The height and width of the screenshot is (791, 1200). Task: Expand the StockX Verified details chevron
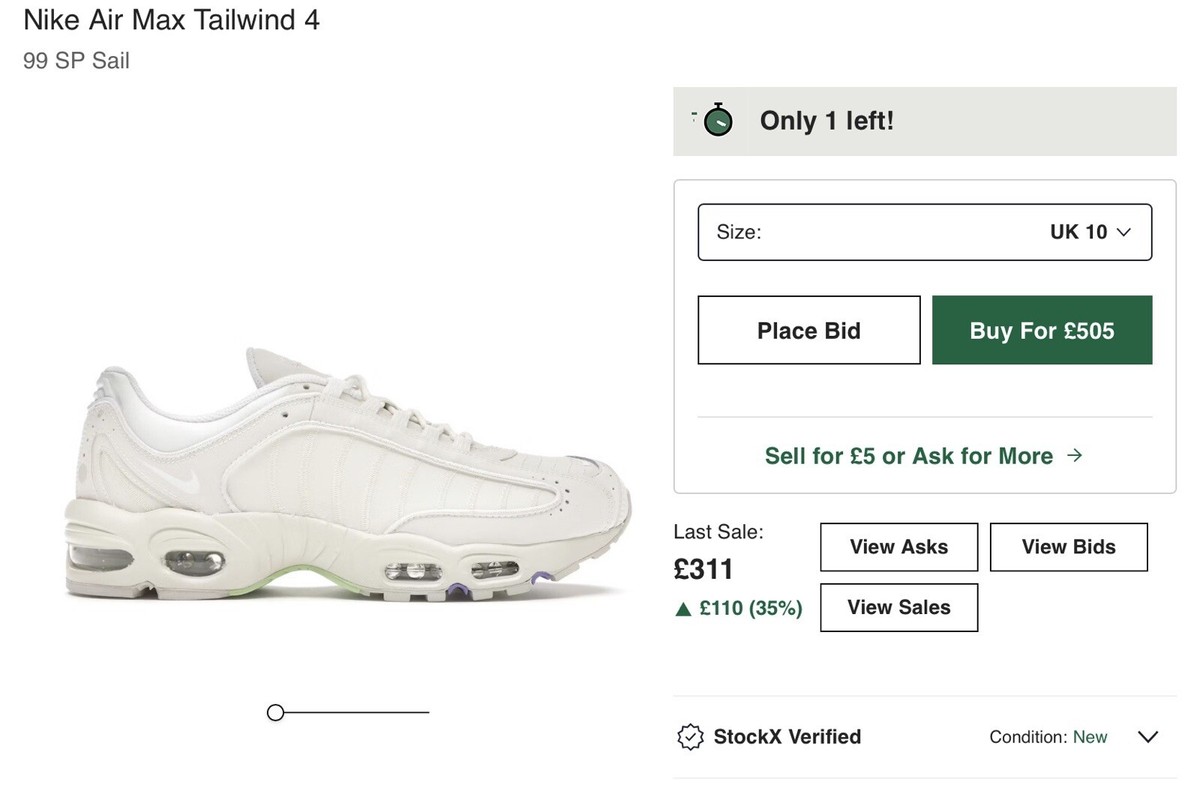click(x=1148, y=737)
